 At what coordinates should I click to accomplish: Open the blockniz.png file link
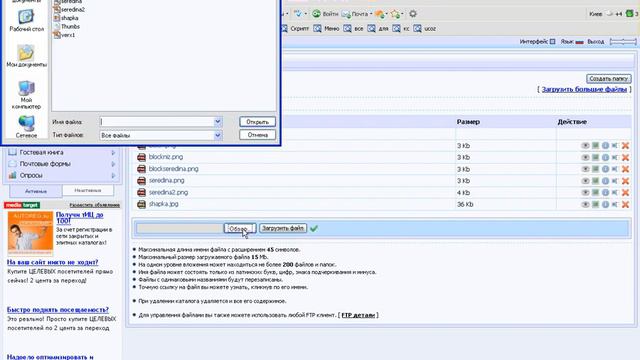[166, 157]
